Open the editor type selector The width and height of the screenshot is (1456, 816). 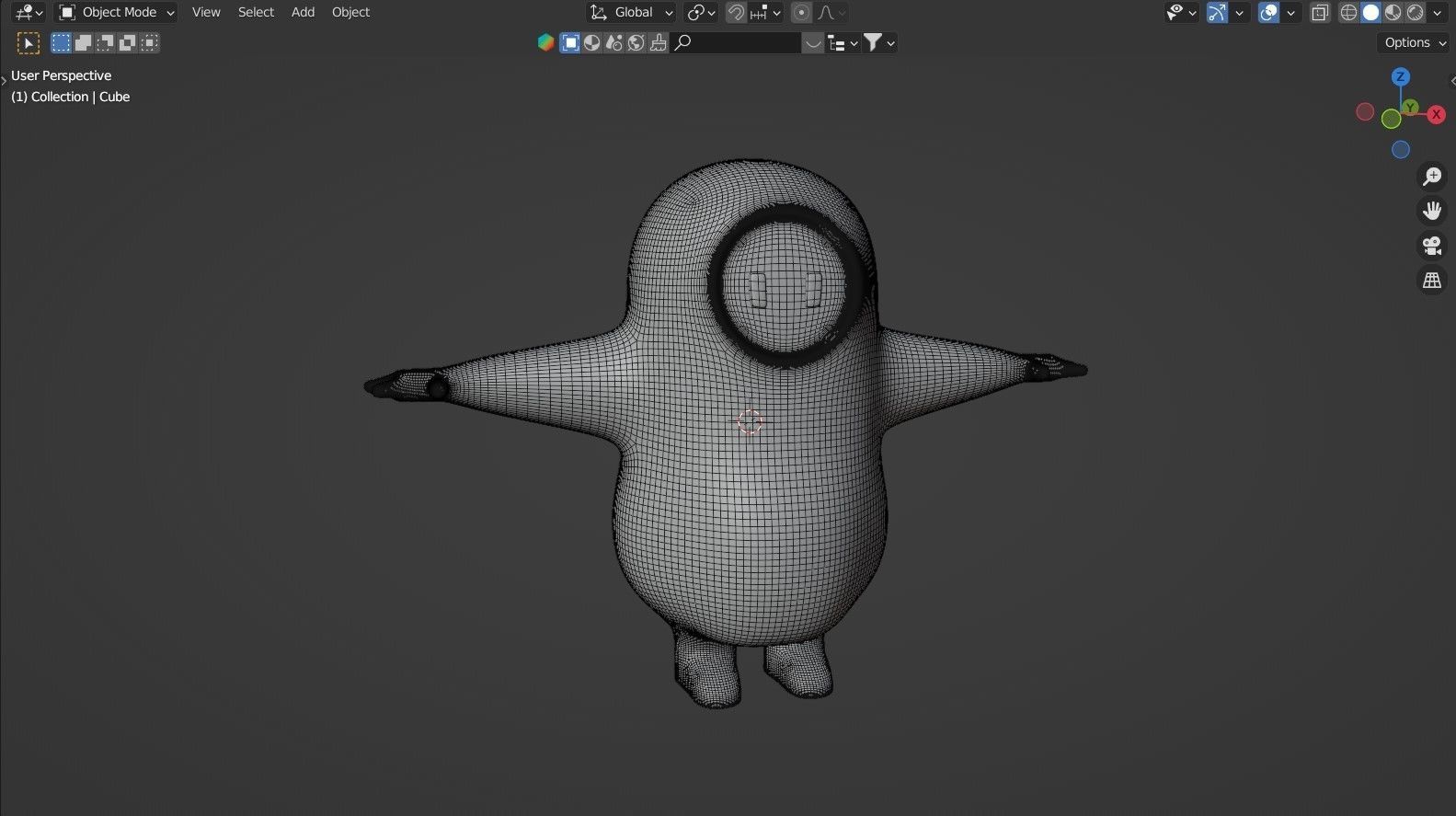click(29, 12)
